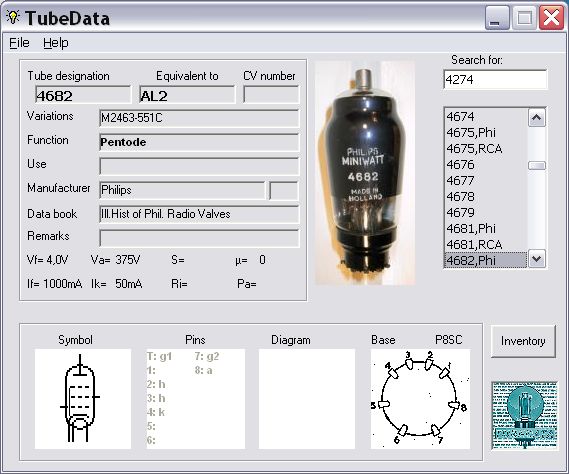Select 4674 in the tube list
Viewport: 569px width, 474px height.
pyautogui.click(x=486, y=117)
